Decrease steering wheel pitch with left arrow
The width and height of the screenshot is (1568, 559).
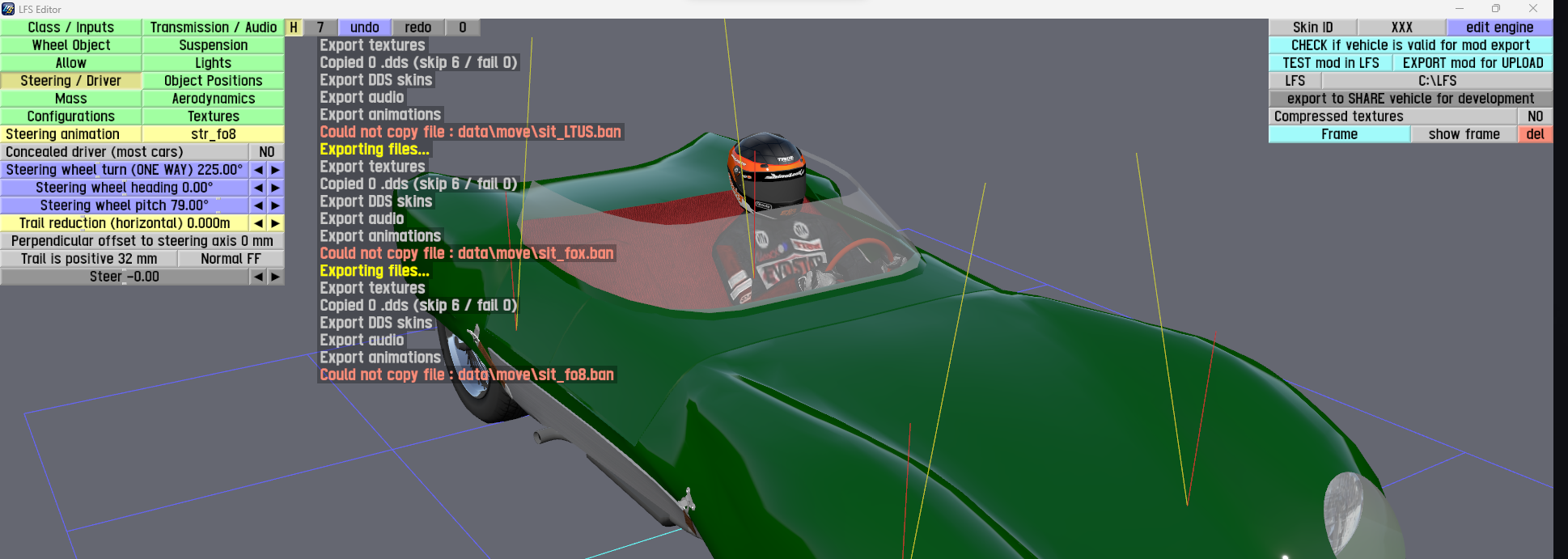tap(258, 205)
